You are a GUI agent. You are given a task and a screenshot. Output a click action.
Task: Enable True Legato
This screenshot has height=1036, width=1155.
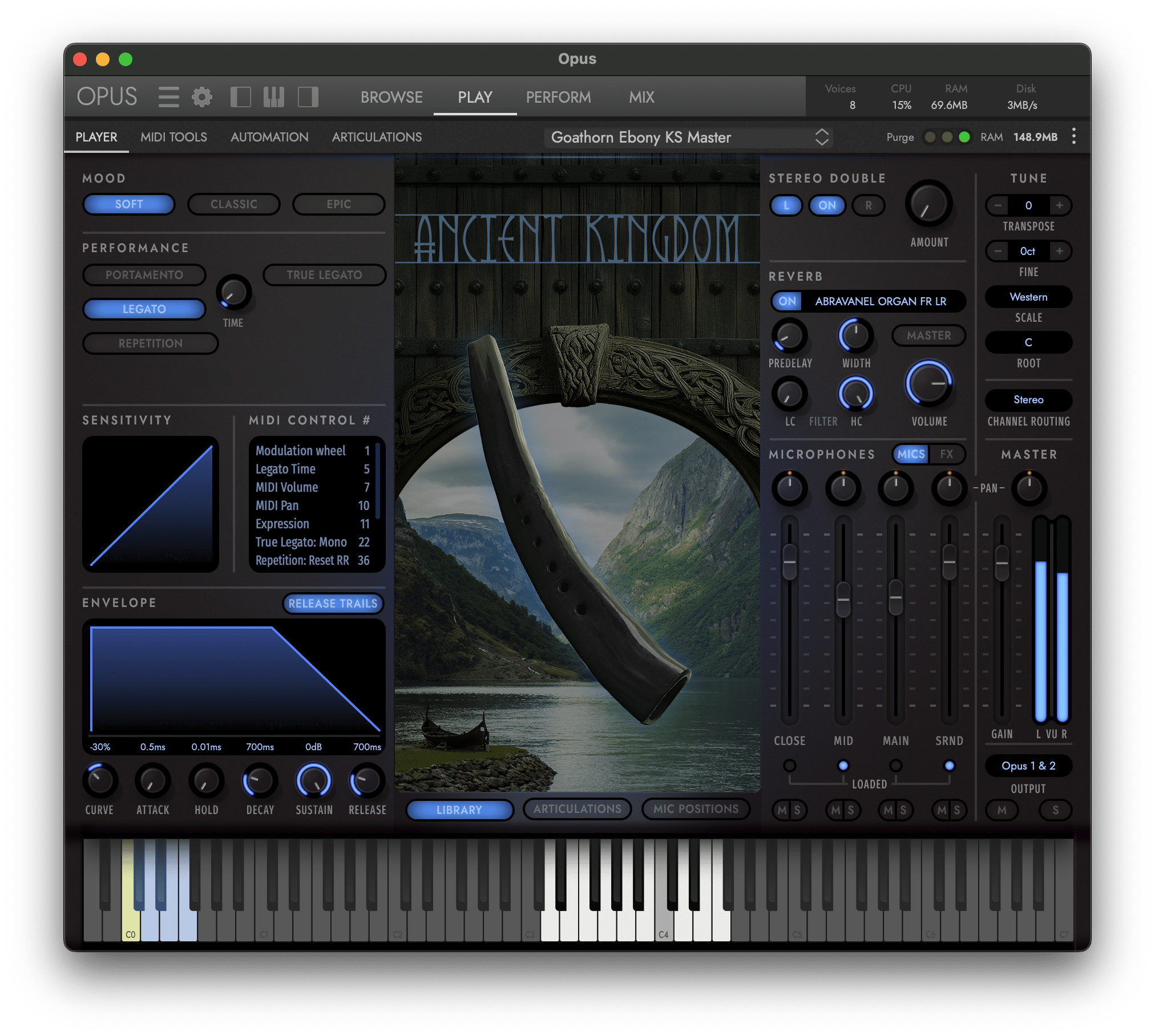pos(324,274)
